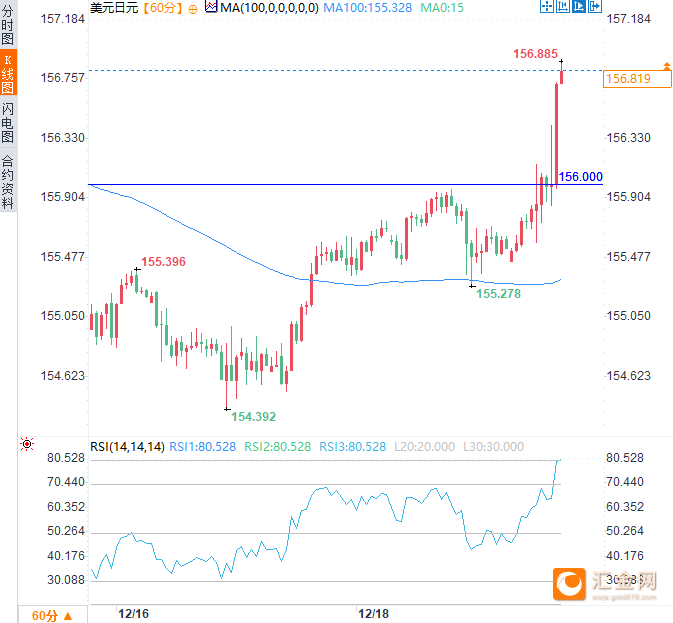Open the MA(100,0,0,0,0,0) parameter settings
673x623 pixels.
[x=269, y=7]
